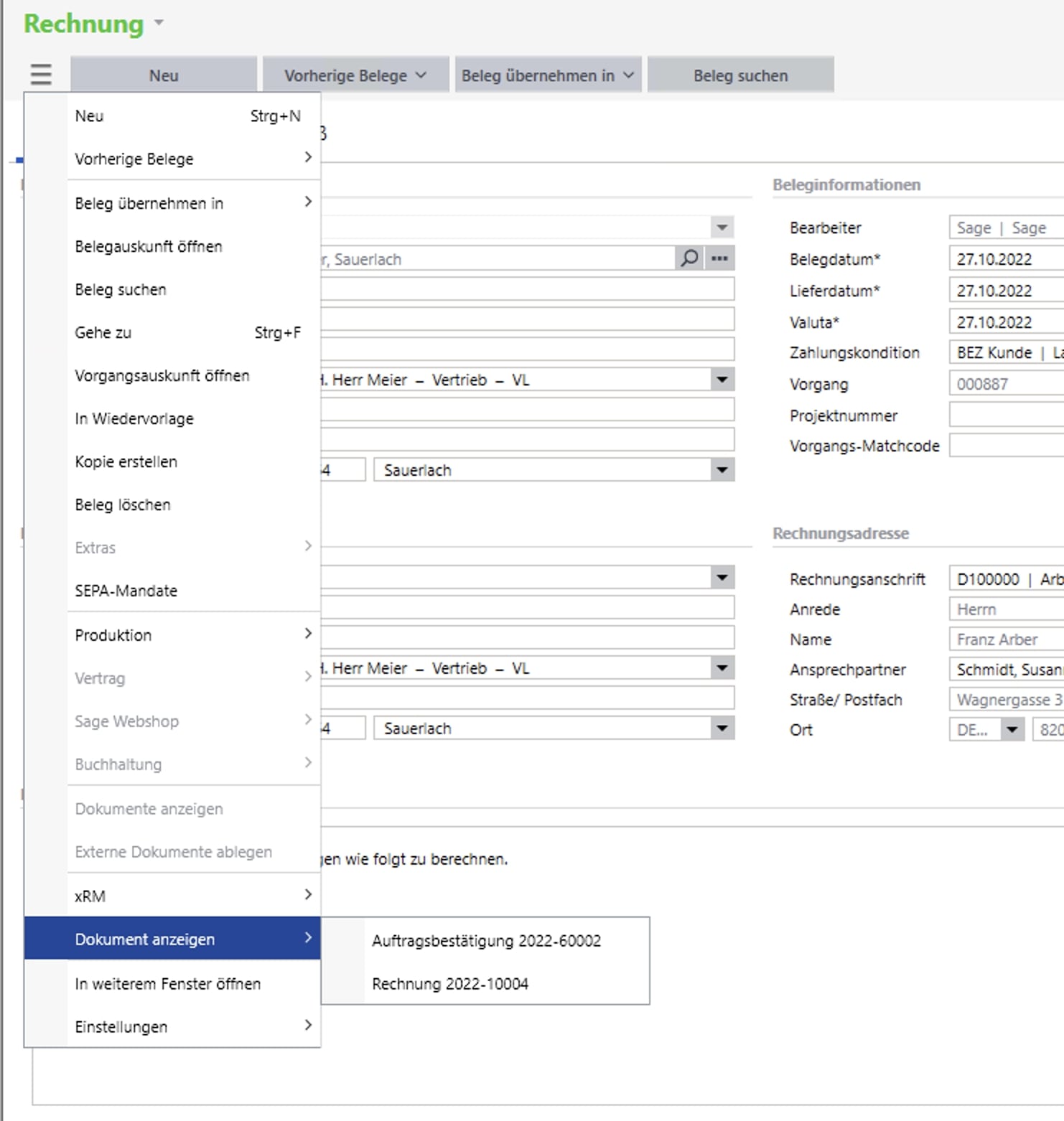Click the magnifier search icon in address field
Screen dimensions: 1064x1121
coord(689,258)
